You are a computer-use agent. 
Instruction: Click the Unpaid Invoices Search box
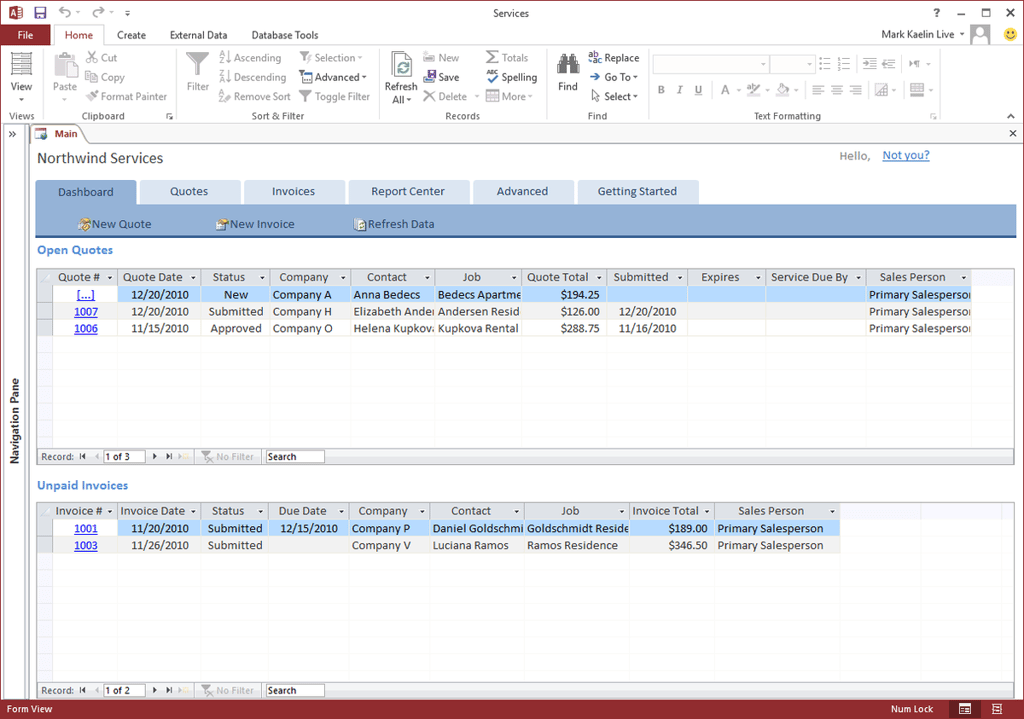[x=295, y=690]
